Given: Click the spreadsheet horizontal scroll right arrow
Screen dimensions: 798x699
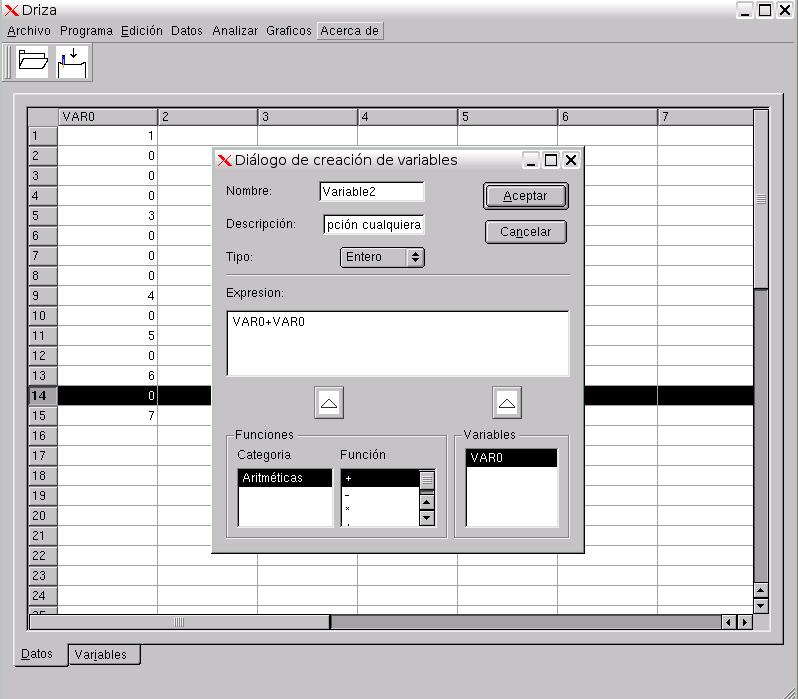Looking at the screenshot, I should [745, 622].
